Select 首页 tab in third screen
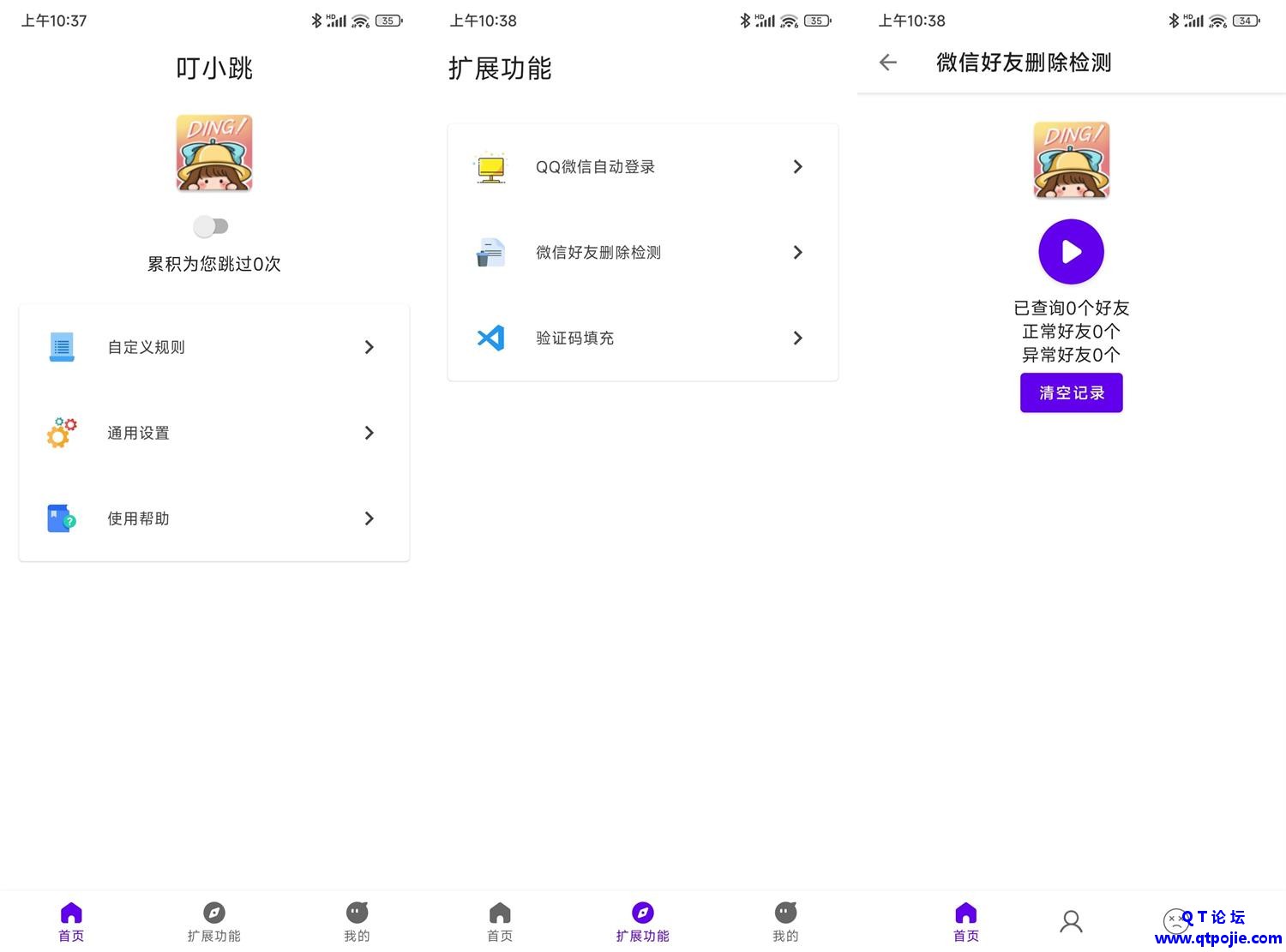Screen dimensions: 1286x952 pos(966,922)
